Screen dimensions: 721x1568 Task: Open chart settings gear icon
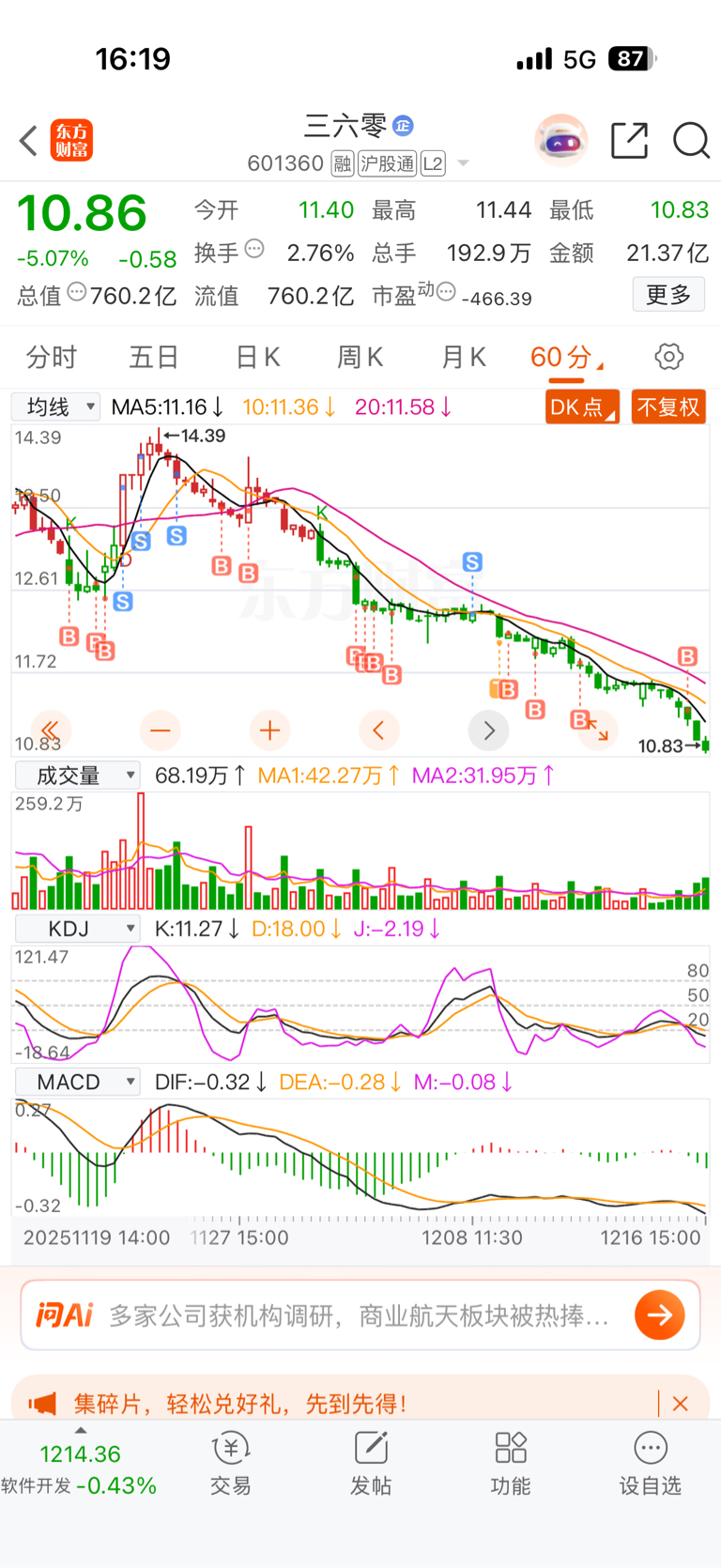tap(668, 357)
